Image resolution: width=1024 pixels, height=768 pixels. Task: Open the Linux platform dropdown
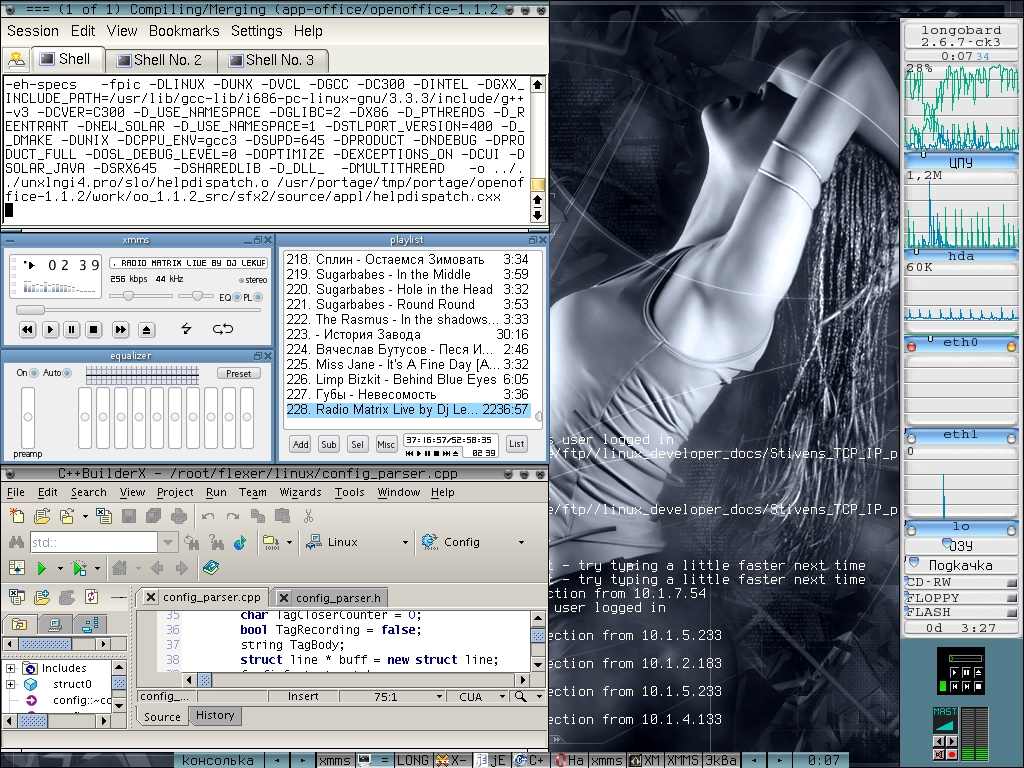click(x=405, y=542)
